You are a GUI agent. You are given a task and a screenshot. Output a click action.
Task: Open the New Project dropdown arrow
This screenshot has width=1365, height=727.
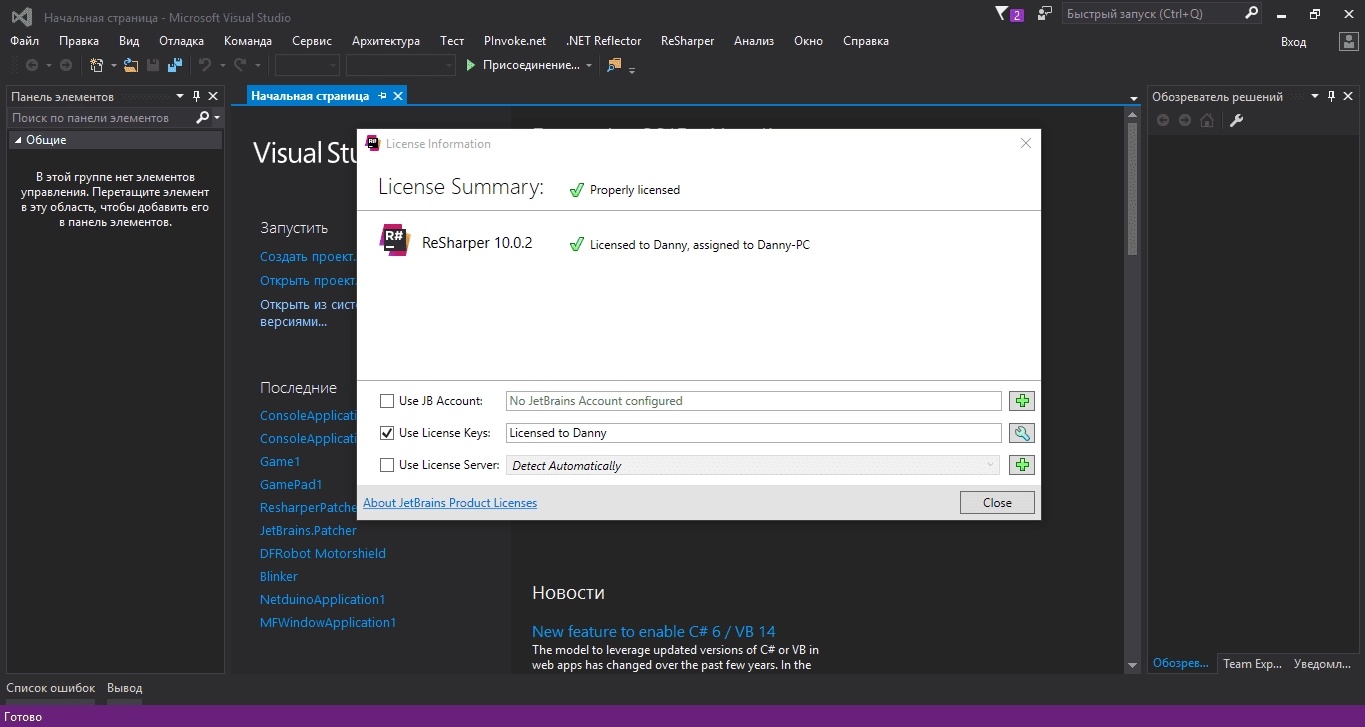point(113,66)
